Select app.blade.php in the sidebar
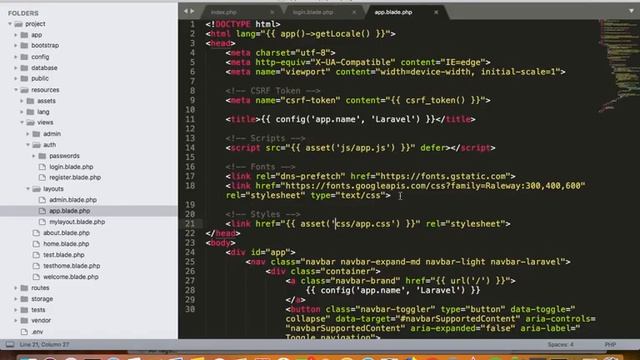640x360 pixels. coord(69,211)
